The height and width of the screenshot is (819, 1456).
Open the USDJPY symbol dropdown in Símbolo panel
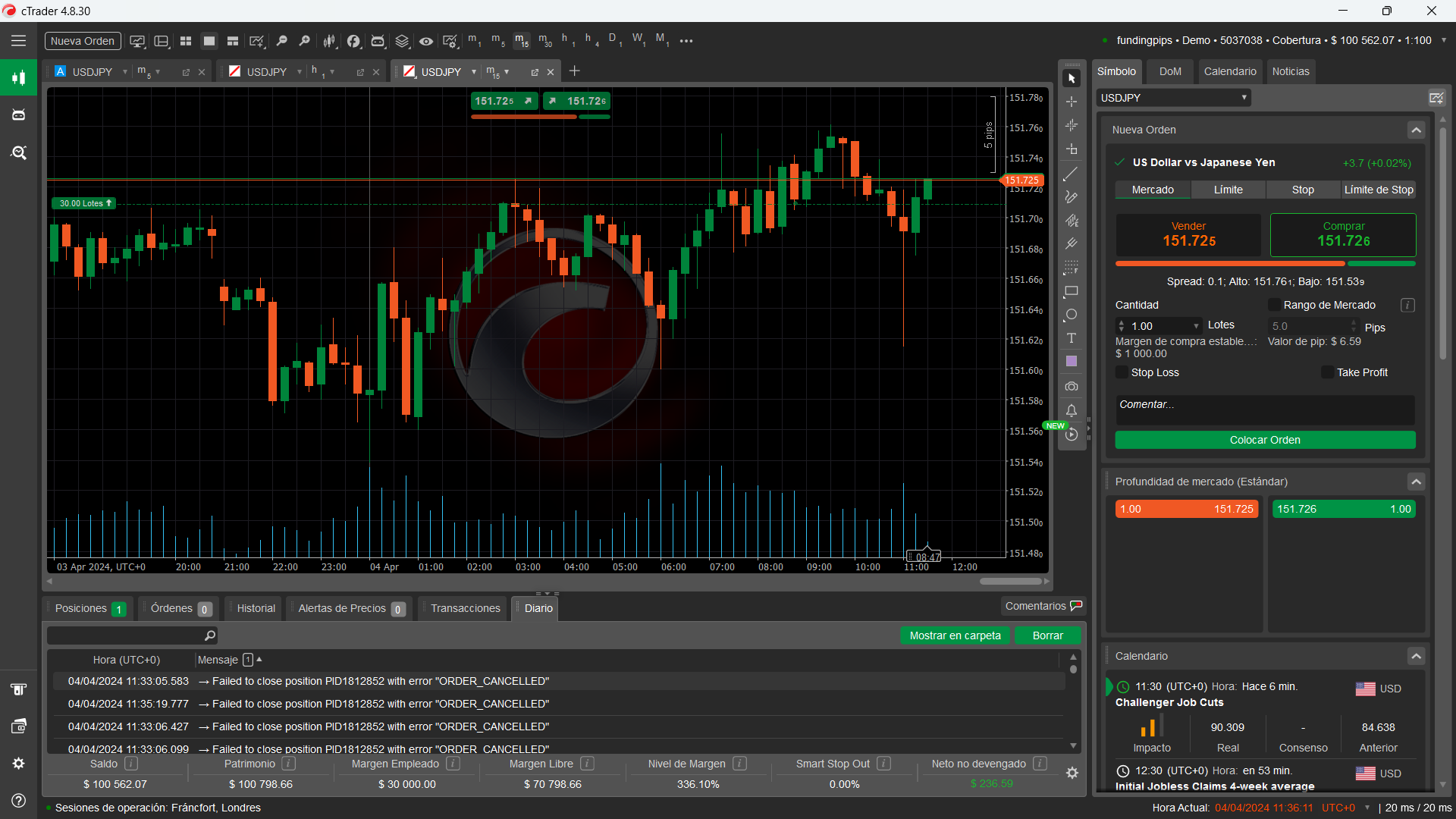pyautogui.click(x=1173, y=98)
